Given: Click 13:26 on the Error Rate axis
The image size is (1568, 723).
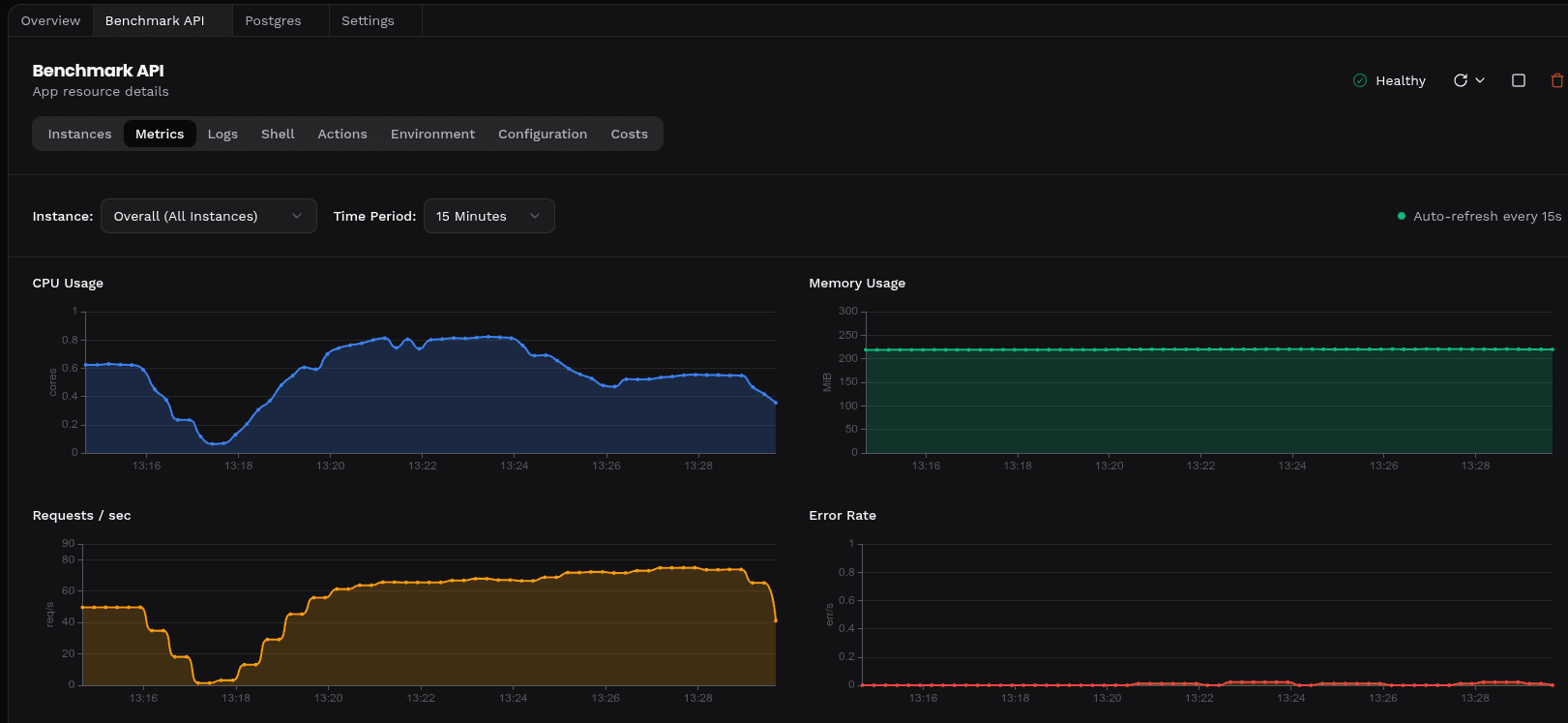Looking at the screenshot, I should point(1383,698).
